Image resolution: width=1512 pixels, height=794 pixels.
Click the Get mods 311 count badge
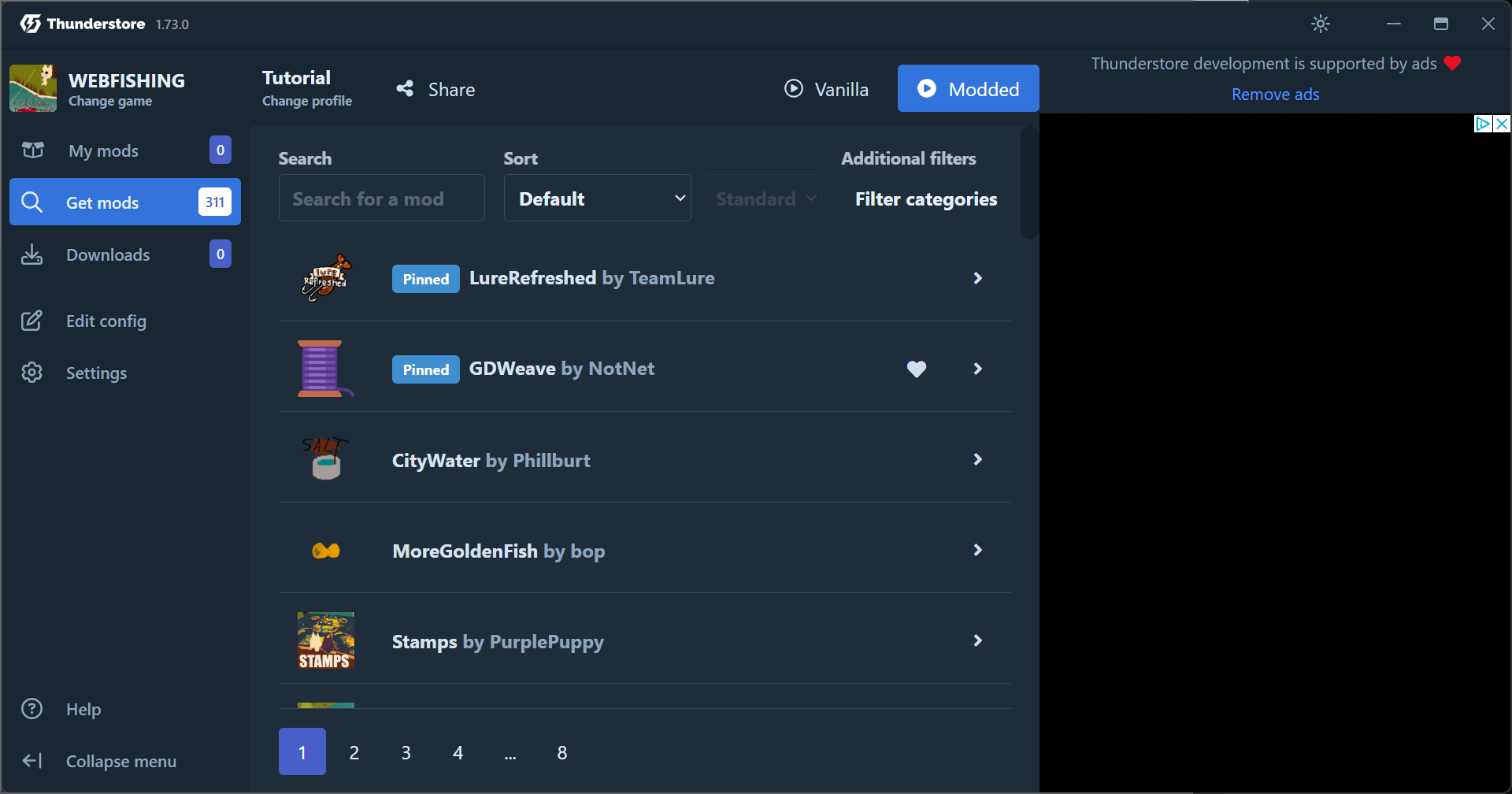point(215,202)
